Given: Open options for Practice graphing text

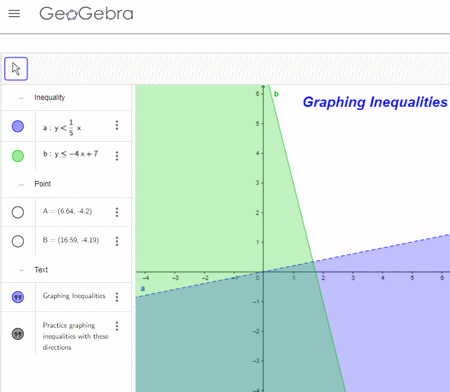Looking at the screenshot, I should pos(117,326).
